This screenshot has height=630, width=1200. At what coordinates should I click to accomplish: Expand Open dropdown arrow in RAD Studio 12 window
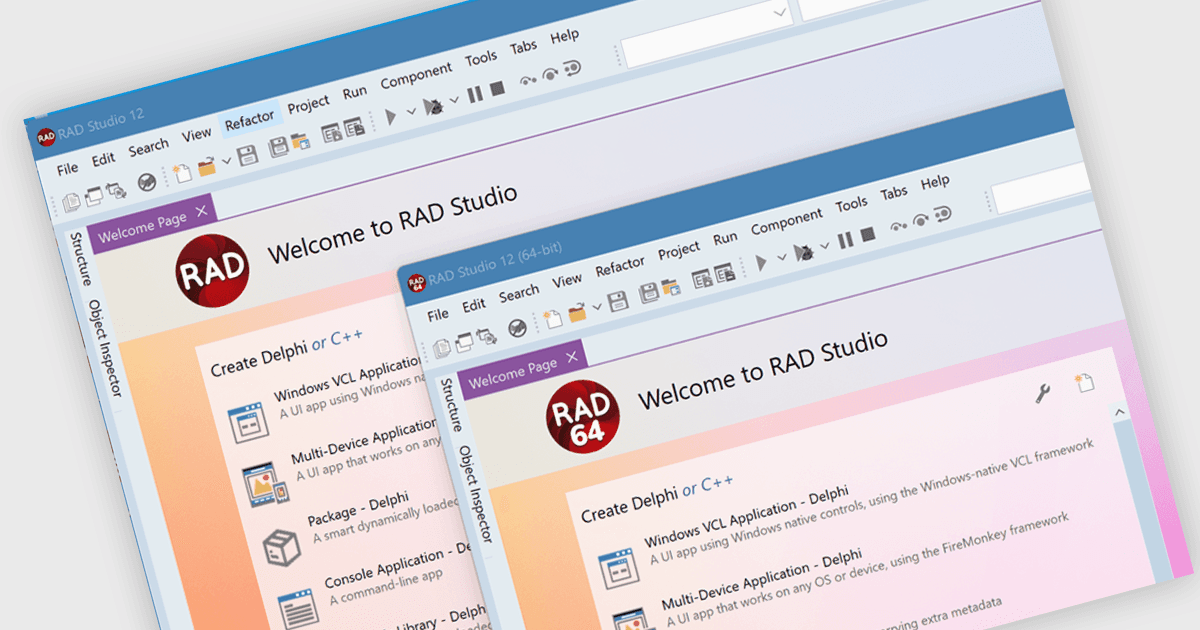(x=227, y=160)
